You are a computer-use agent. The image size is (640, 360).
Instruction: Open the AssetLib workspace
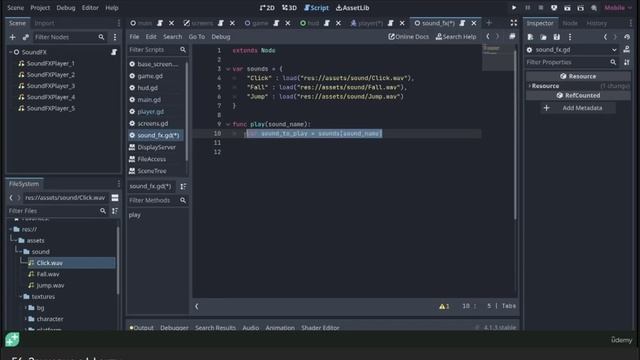353,8
